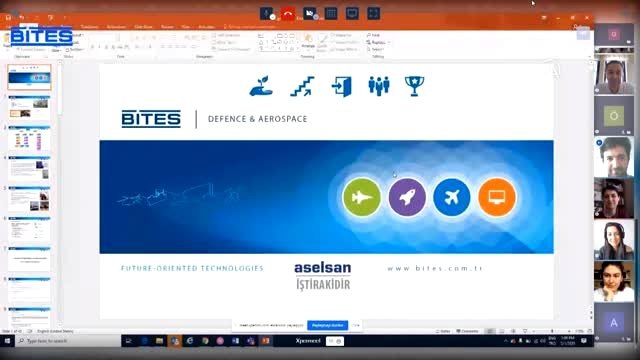Toggle Comments in the status bar
640x360 pixels.
point(467,331)
